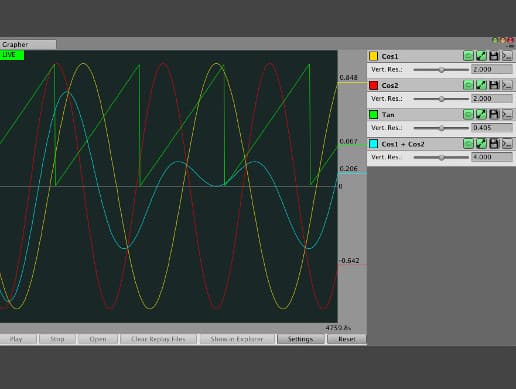The width and height of the screenshot is (516, 389).
Task: Click the Cos1 + Cos2 Vert. Res. field 4.000
Action: pos(492,157)
